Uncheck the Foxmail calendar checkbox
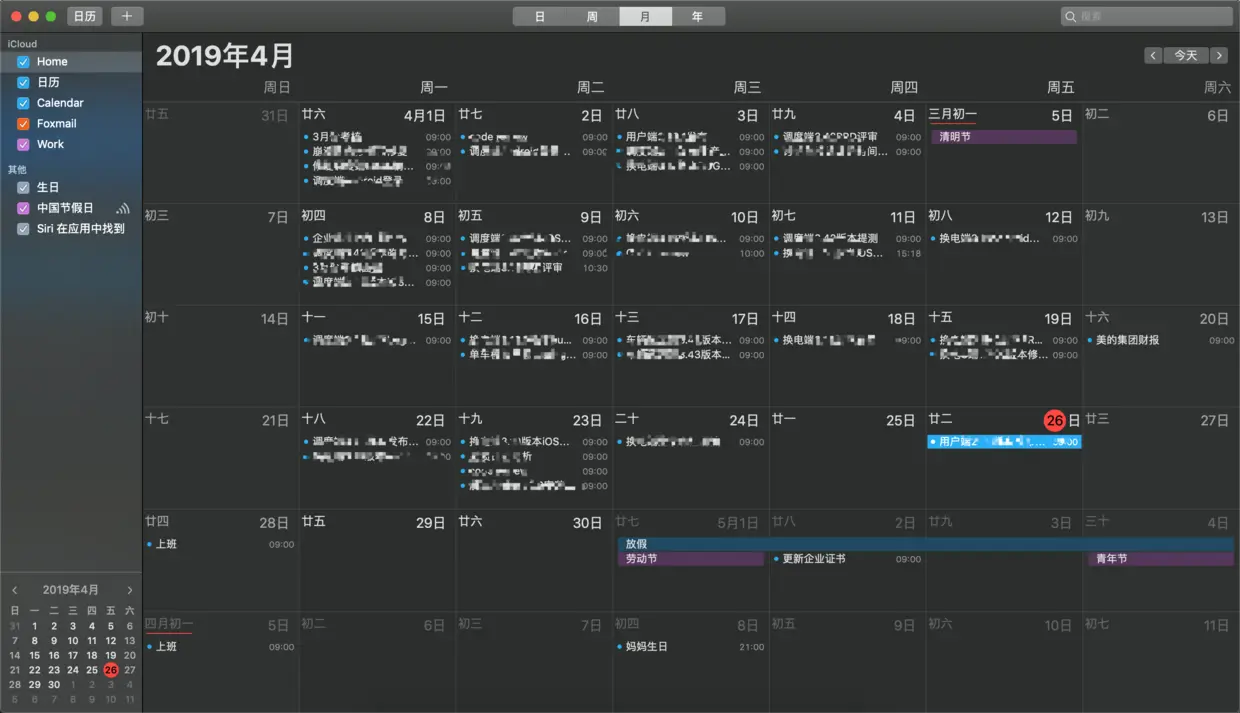The width and height of the screenshot is (1240, 713). (x=22, y=123)
